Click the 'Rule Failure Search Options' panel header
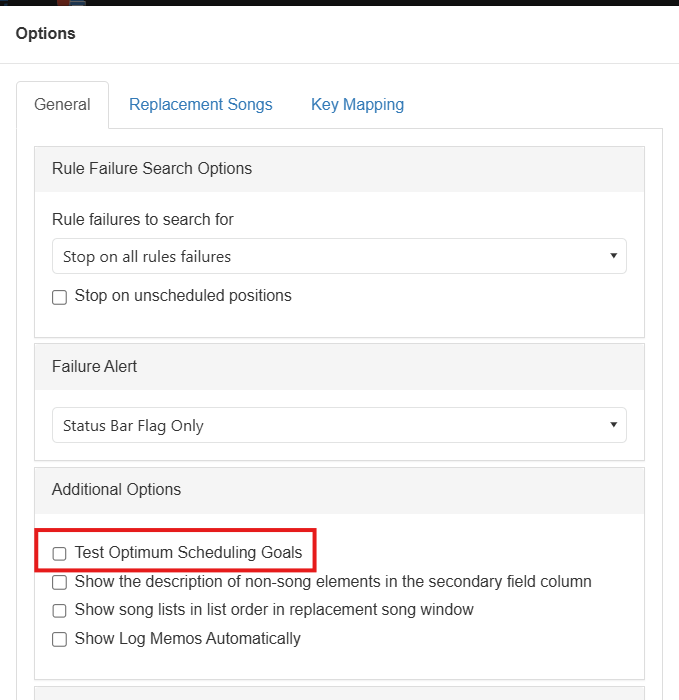679x700 pixels. [339, 169]
